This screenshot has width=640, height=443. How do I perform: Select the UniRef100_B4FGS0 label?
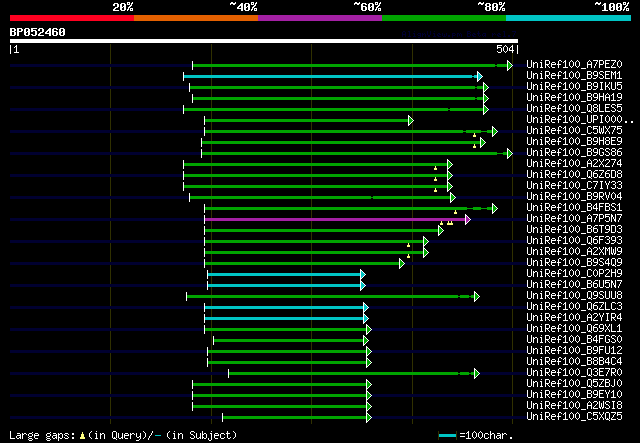coord(574,340)
